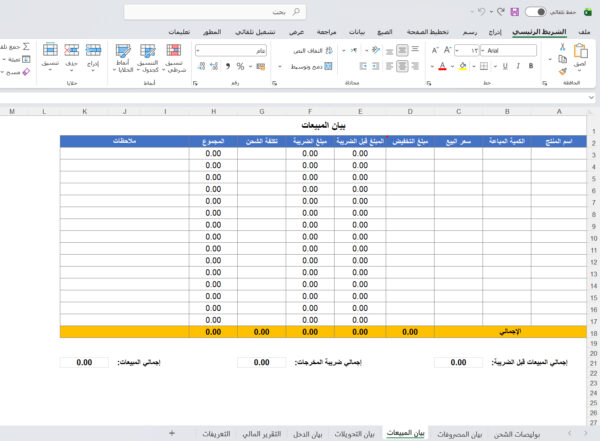Click the yellow fill color button
This screenshot has width=600, height=441.
[463, 66]
